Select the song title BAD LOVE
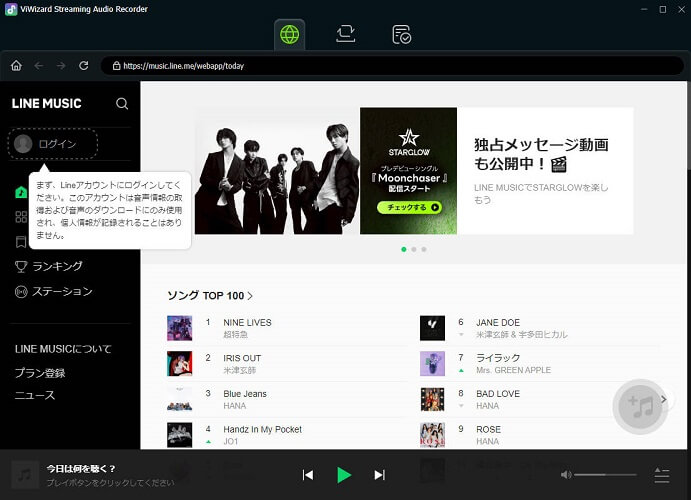Image resolution: width=691 pixels, height=500 pixels. tap(498, 394)
